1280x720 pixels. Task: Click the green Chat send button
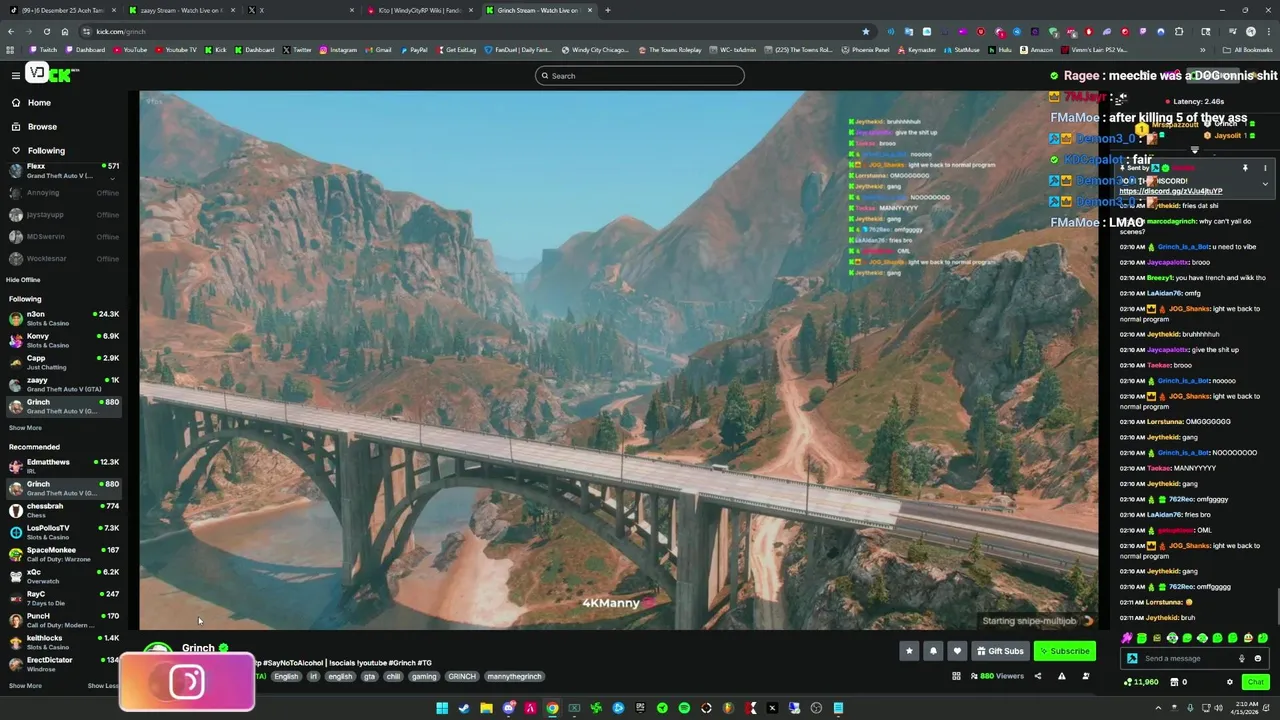pyautogui.click(x=1255, y=682)
